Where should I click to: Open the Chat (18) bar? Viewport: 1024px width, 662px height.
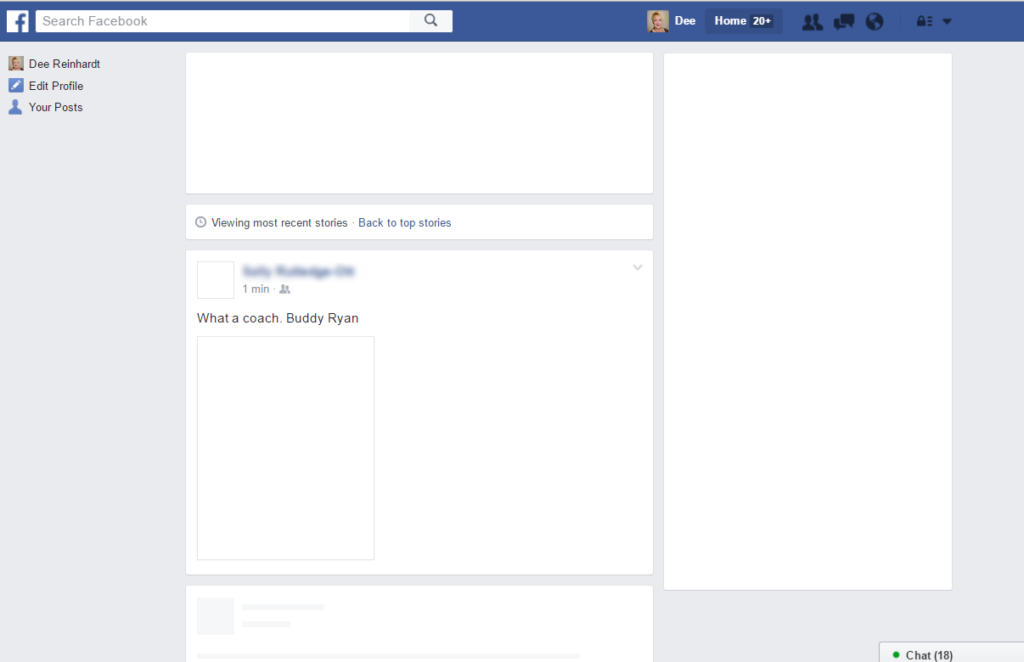pyautogui.click(x=951, y=652)
